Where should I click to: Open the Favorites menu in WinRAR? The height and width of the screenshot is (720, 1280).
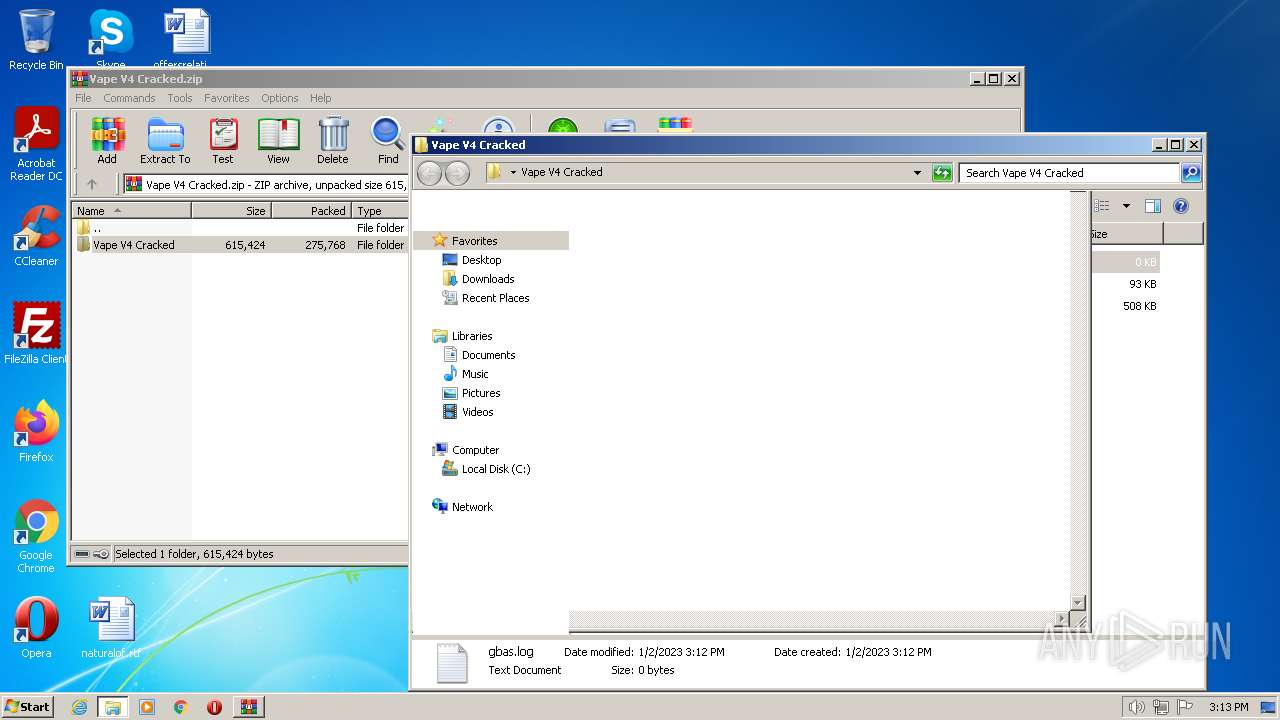(227, 98)
